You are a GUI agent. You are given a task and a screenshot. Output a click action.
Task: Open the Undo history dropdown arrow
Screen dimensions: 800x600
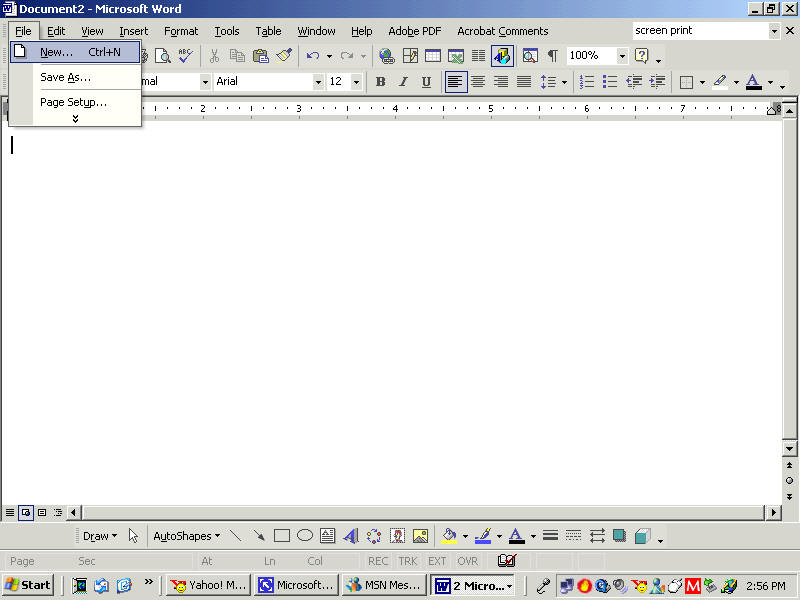[x=330, y=56]
